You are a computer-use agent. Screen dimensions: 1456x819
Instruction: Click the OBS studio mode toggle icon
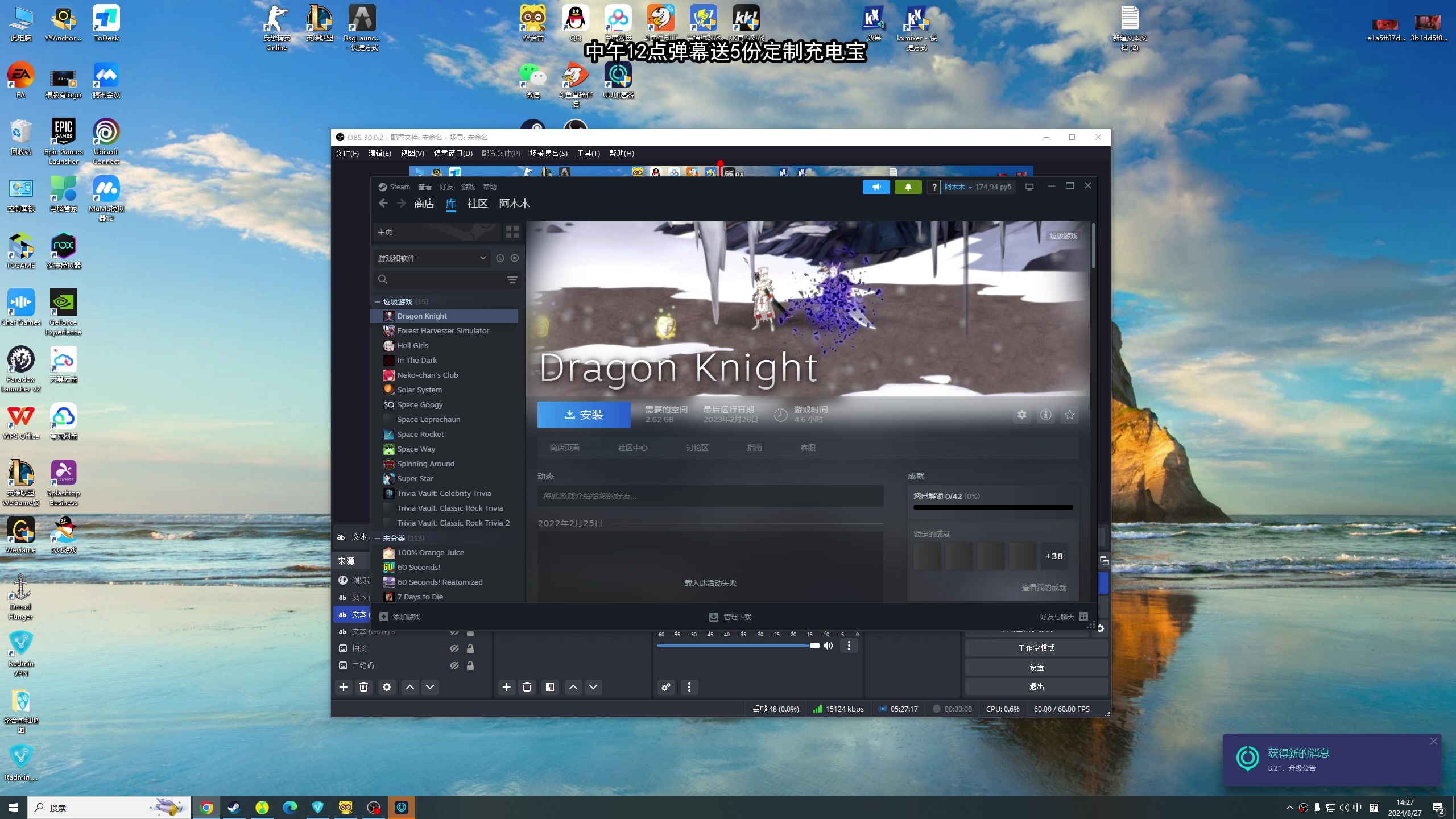tap(1036, 648)
